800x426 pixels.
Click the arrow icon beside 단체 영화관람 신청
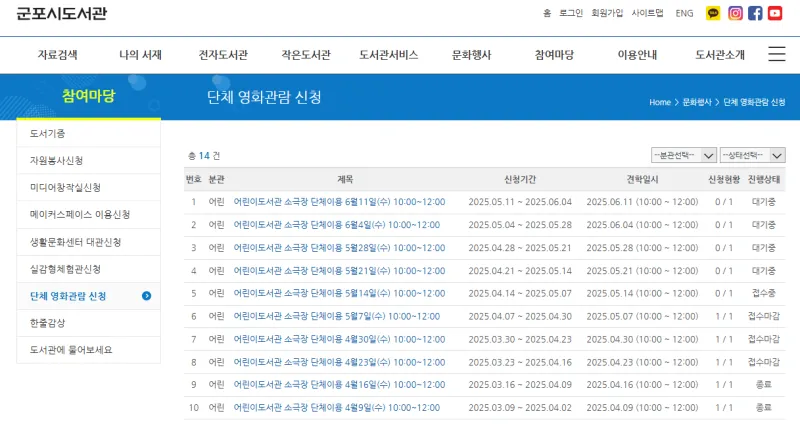(x=147, y=296)
